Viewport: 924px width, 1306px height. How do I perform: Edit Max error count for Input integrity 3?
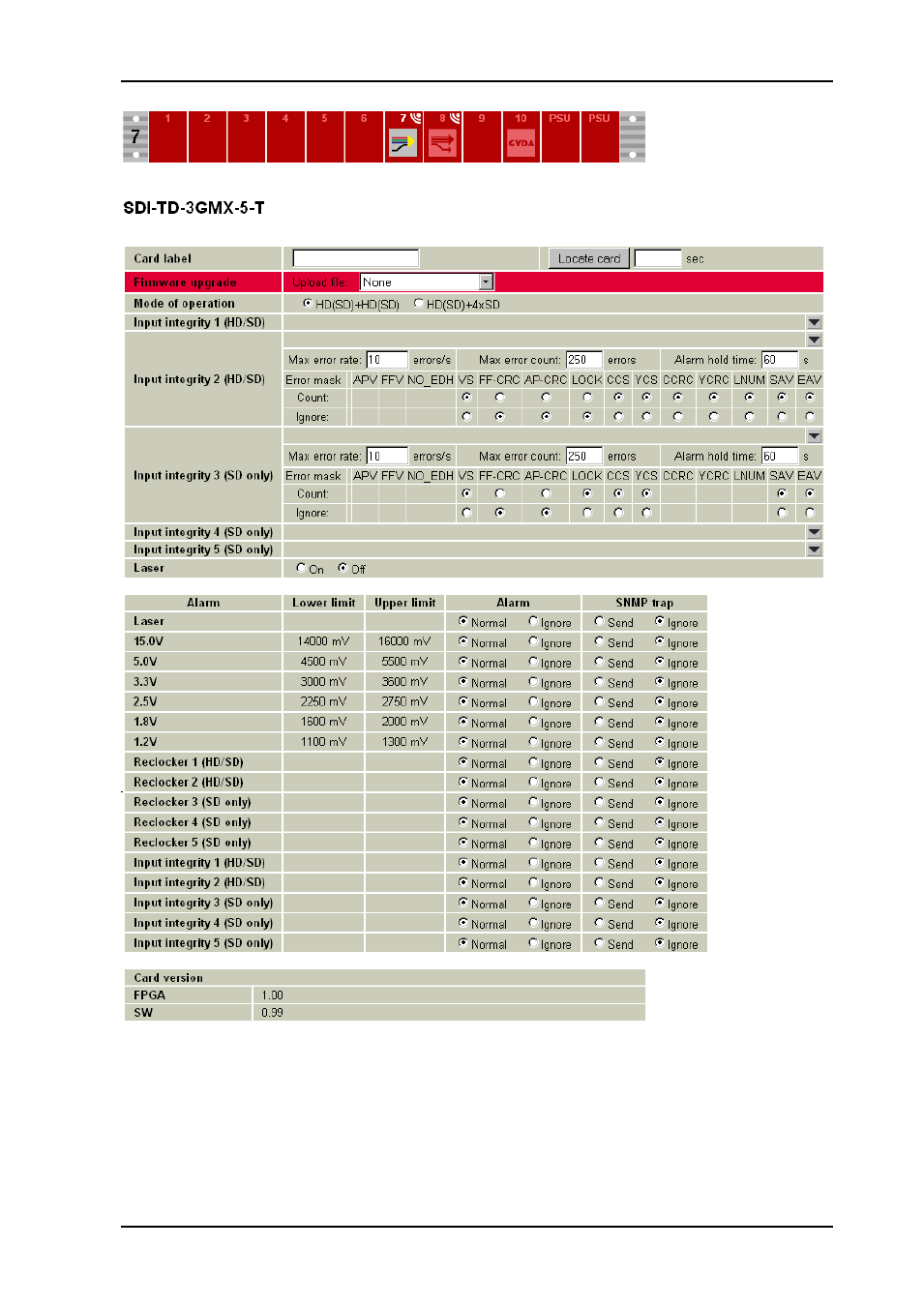(x=583, y=456)
